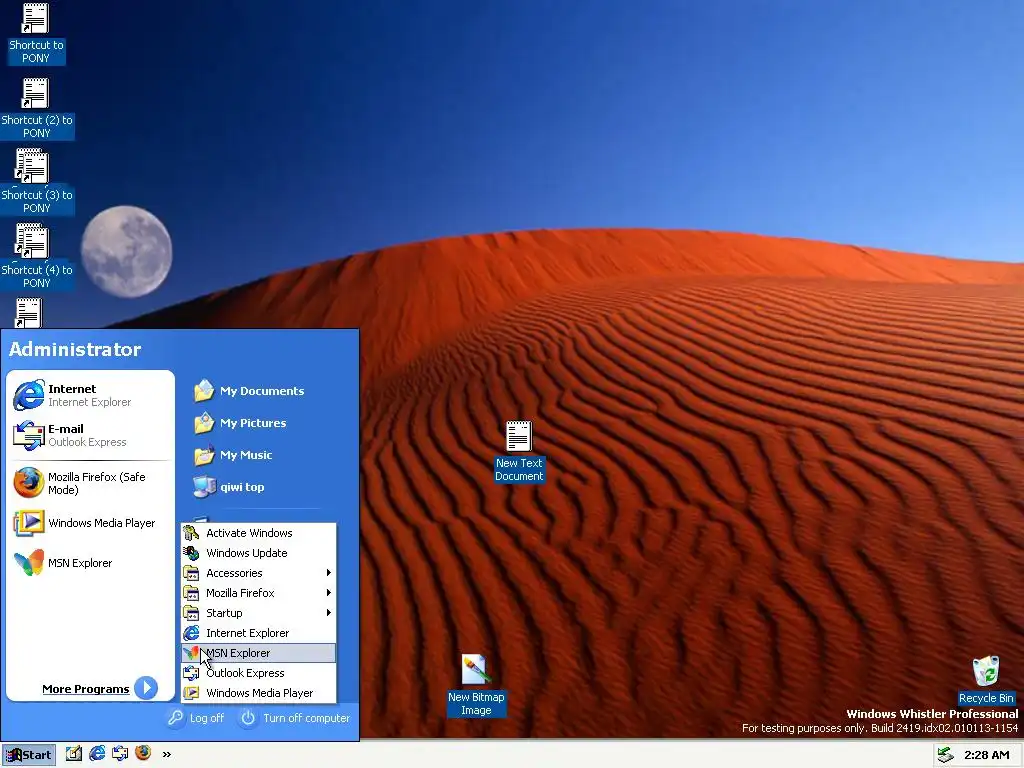Open the Shortcut to PONY desktop icon

coord(35,34)
